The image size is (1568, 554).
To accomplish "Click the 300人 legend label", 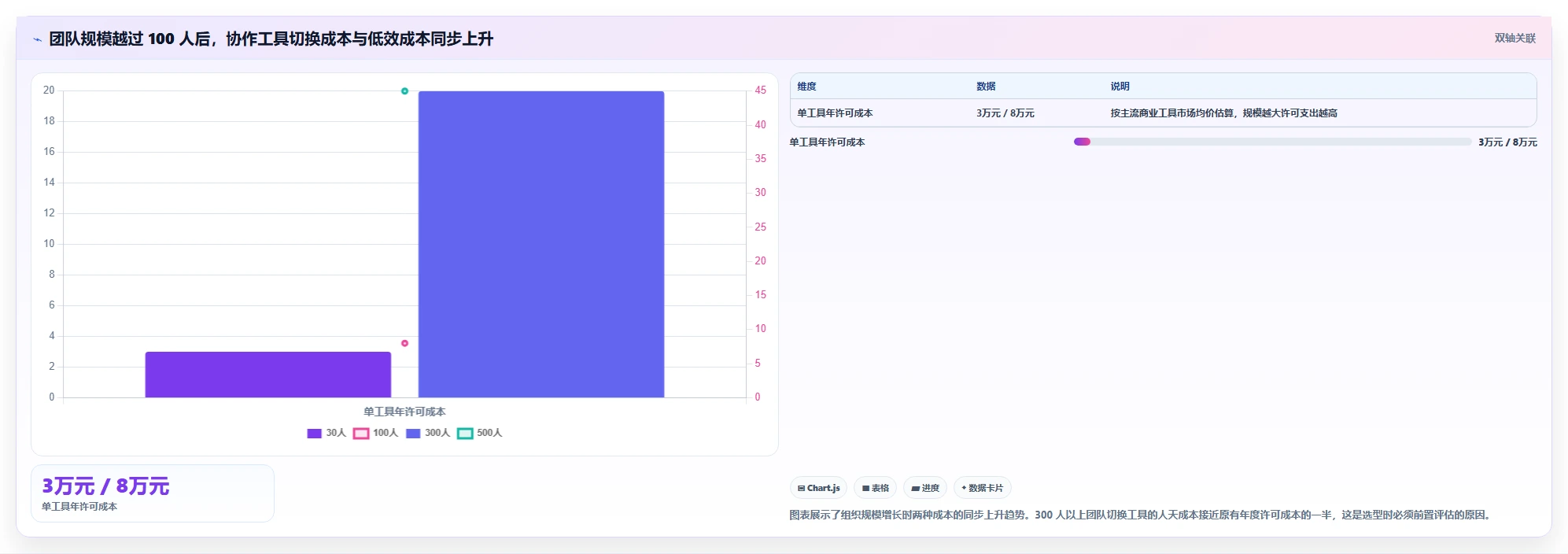I will pyautogui.click(x=437, y=433).
